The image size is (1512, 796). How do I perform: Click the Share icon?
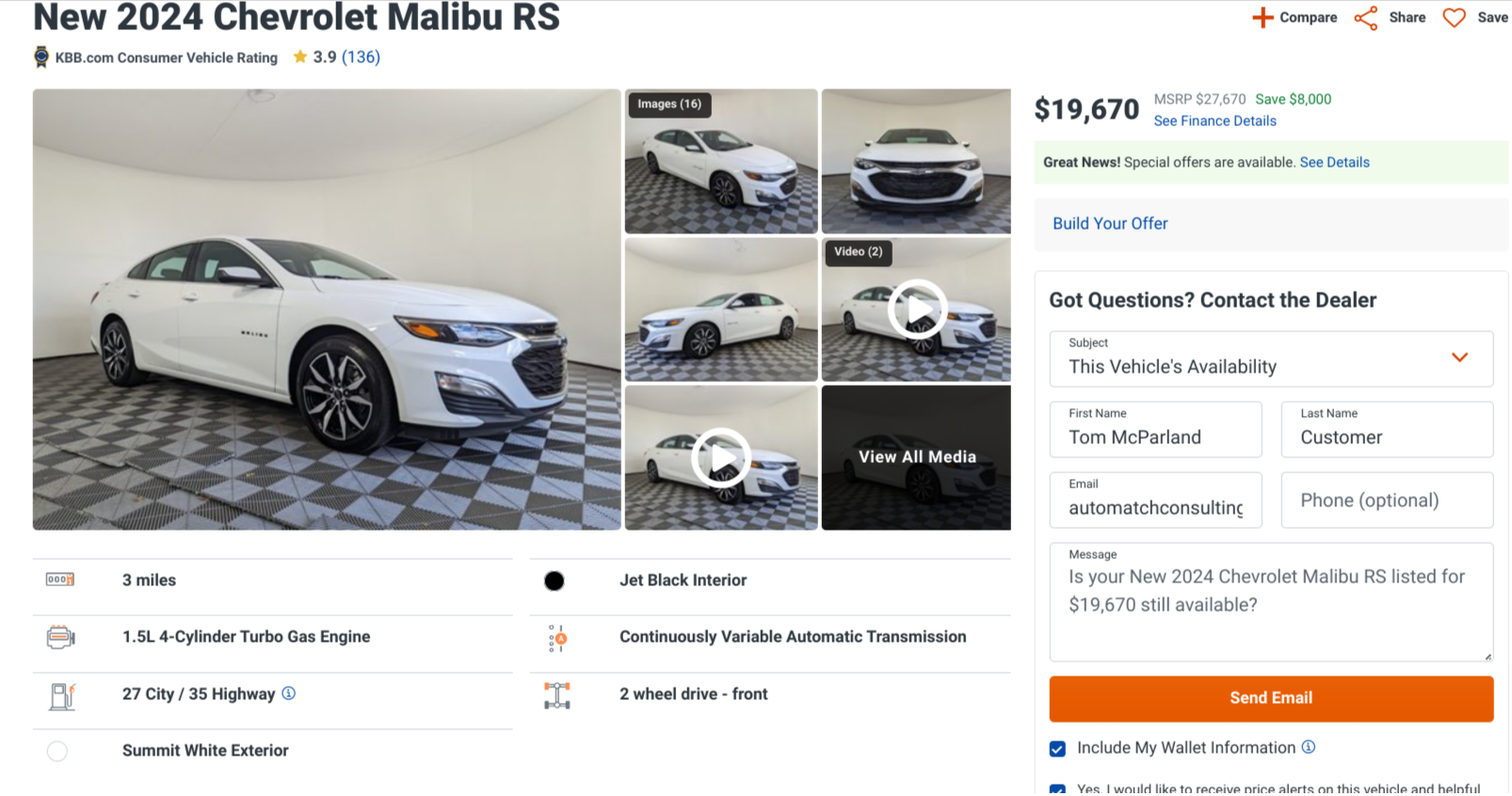(1365, 18)
